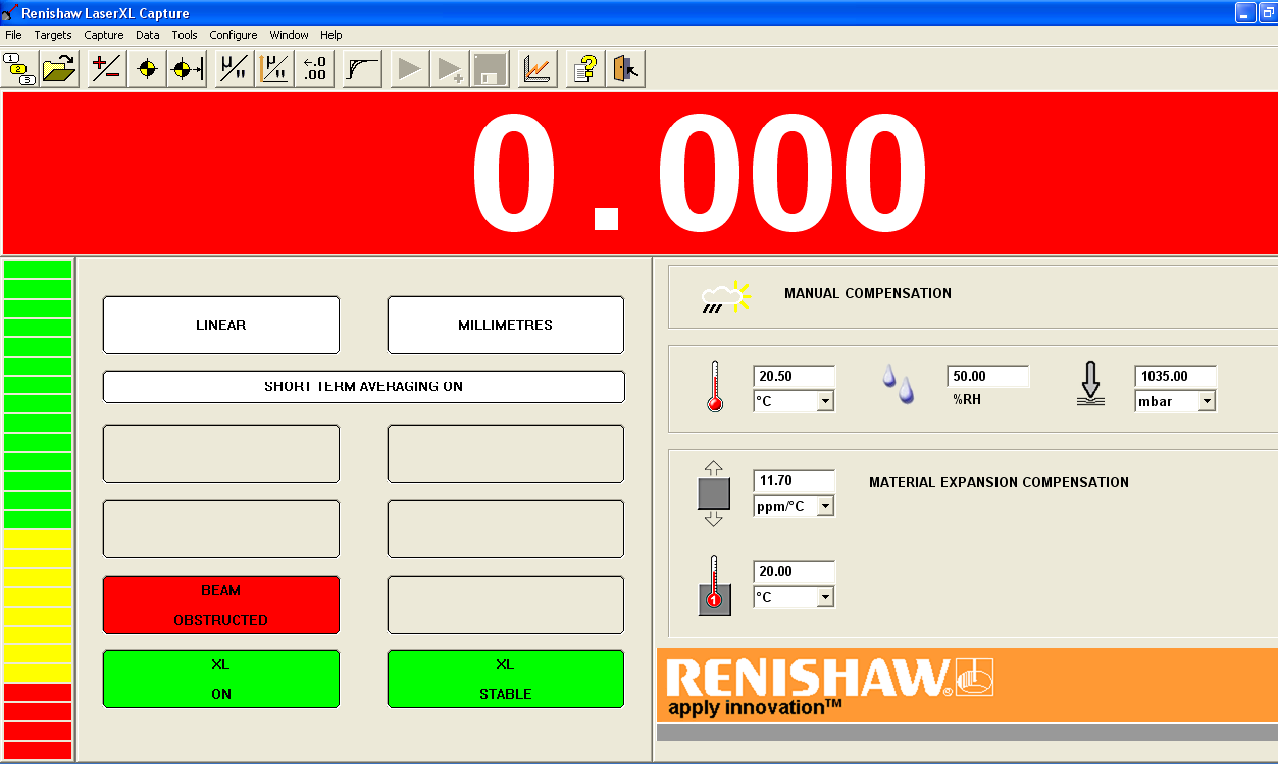Open the Configure menu
The height and width of the screenshot is (764, 1278).
[233, 35]
